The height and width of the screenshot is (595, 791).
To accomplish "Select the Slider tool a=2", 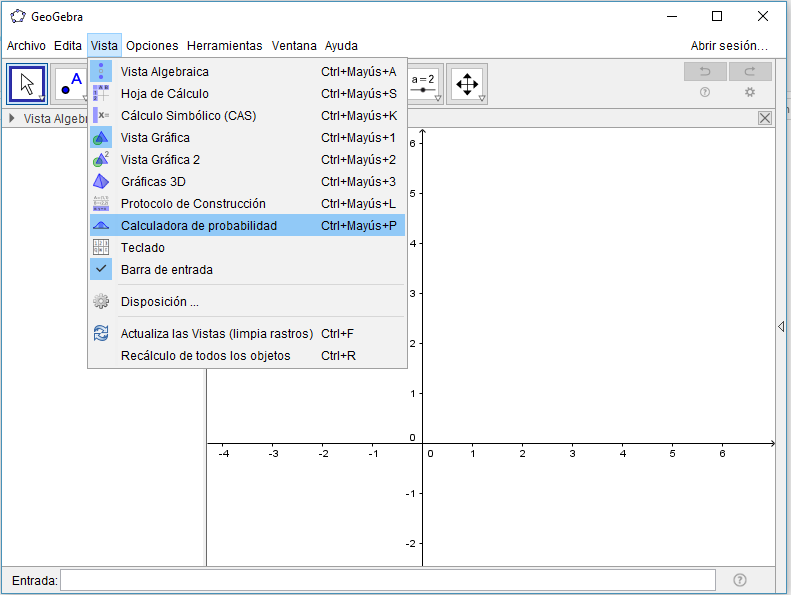I will pos(425,84).
